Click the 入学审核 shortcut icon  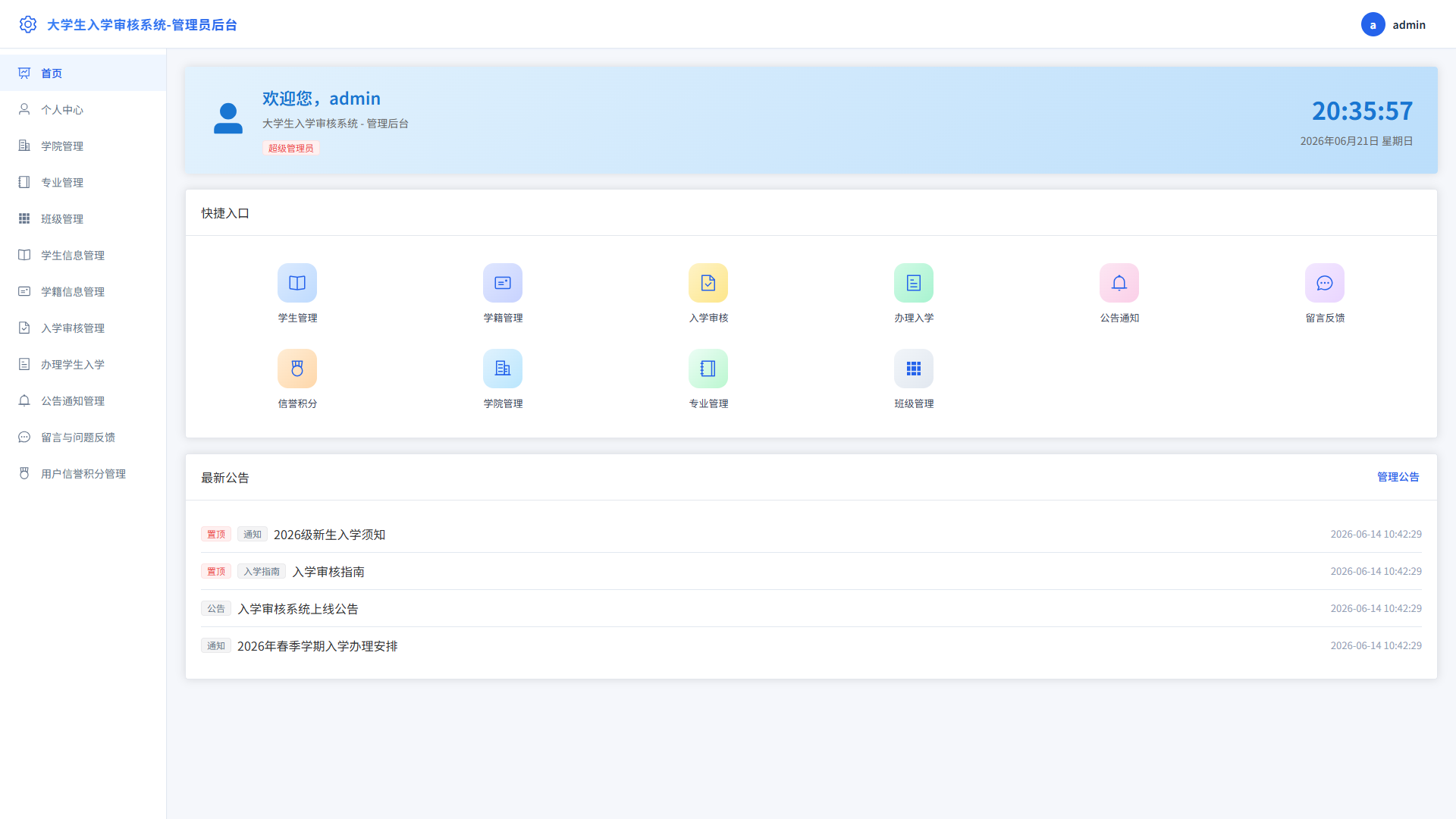pyautogui.click(x=708, y=283)
